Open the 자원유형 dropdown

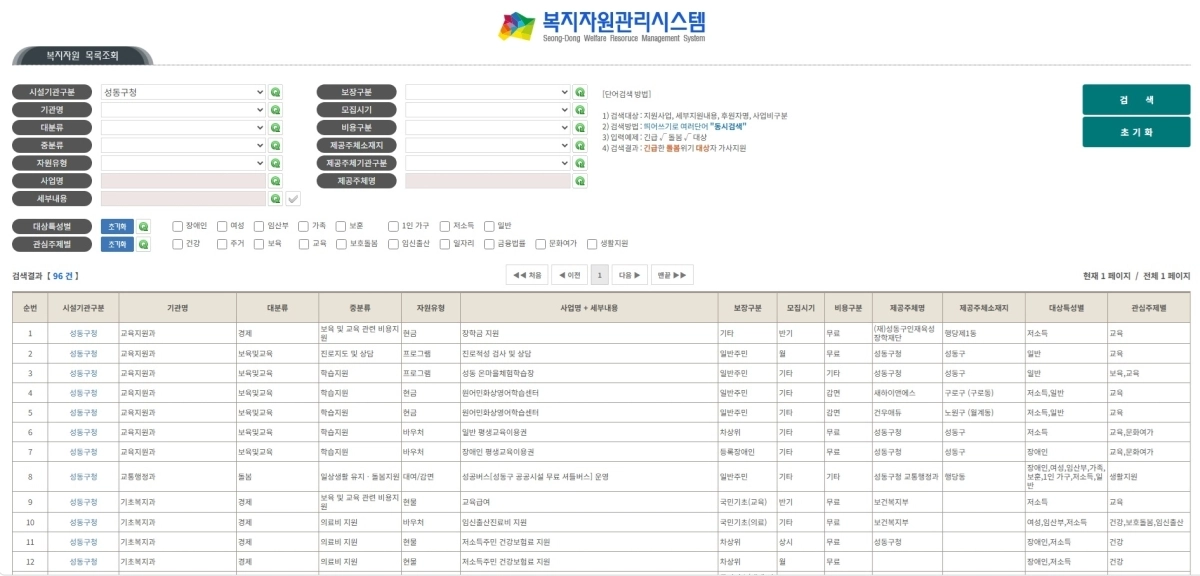point(183,163)
